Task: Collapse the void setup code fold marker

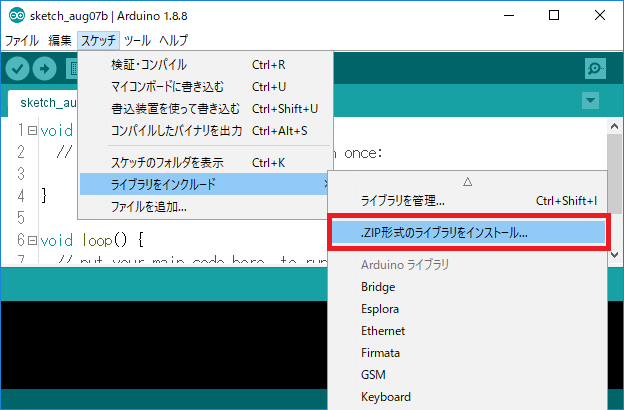Action: point(32,131)
